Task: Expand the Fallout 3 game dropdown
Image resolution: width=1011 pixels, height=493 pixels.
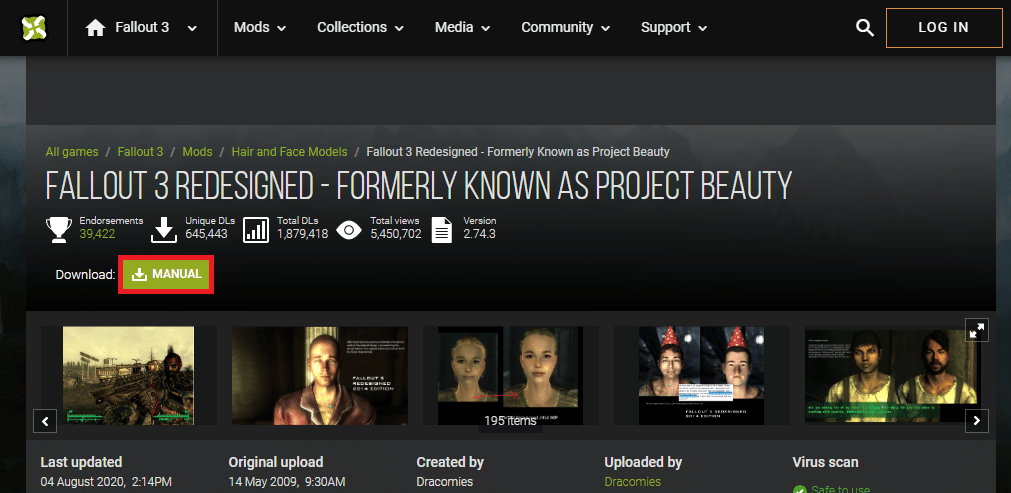Action: coord(191,28)
